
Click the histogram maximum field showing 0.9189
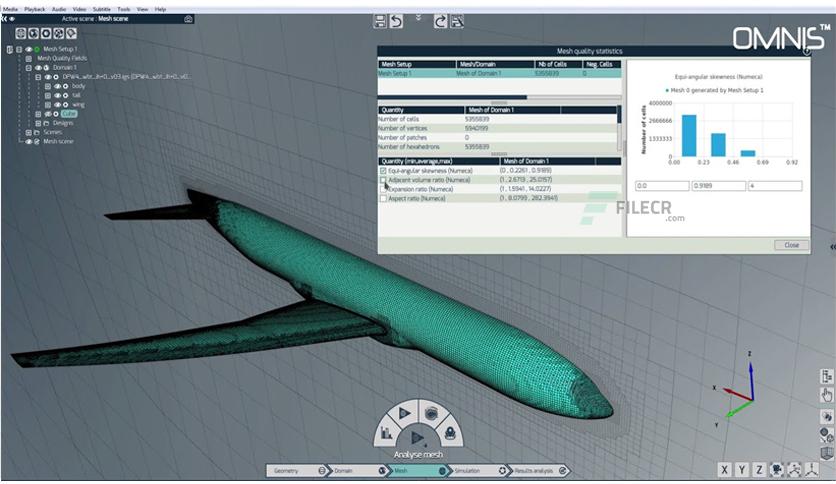[x=718, y=186]
